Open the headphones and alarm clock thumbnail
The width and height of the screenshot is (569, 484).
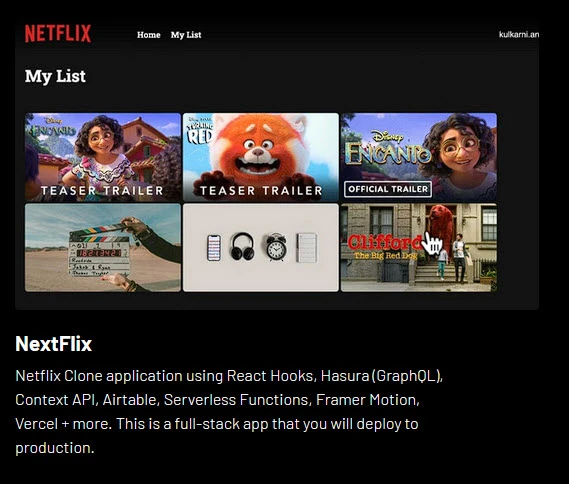click(261, 247)
